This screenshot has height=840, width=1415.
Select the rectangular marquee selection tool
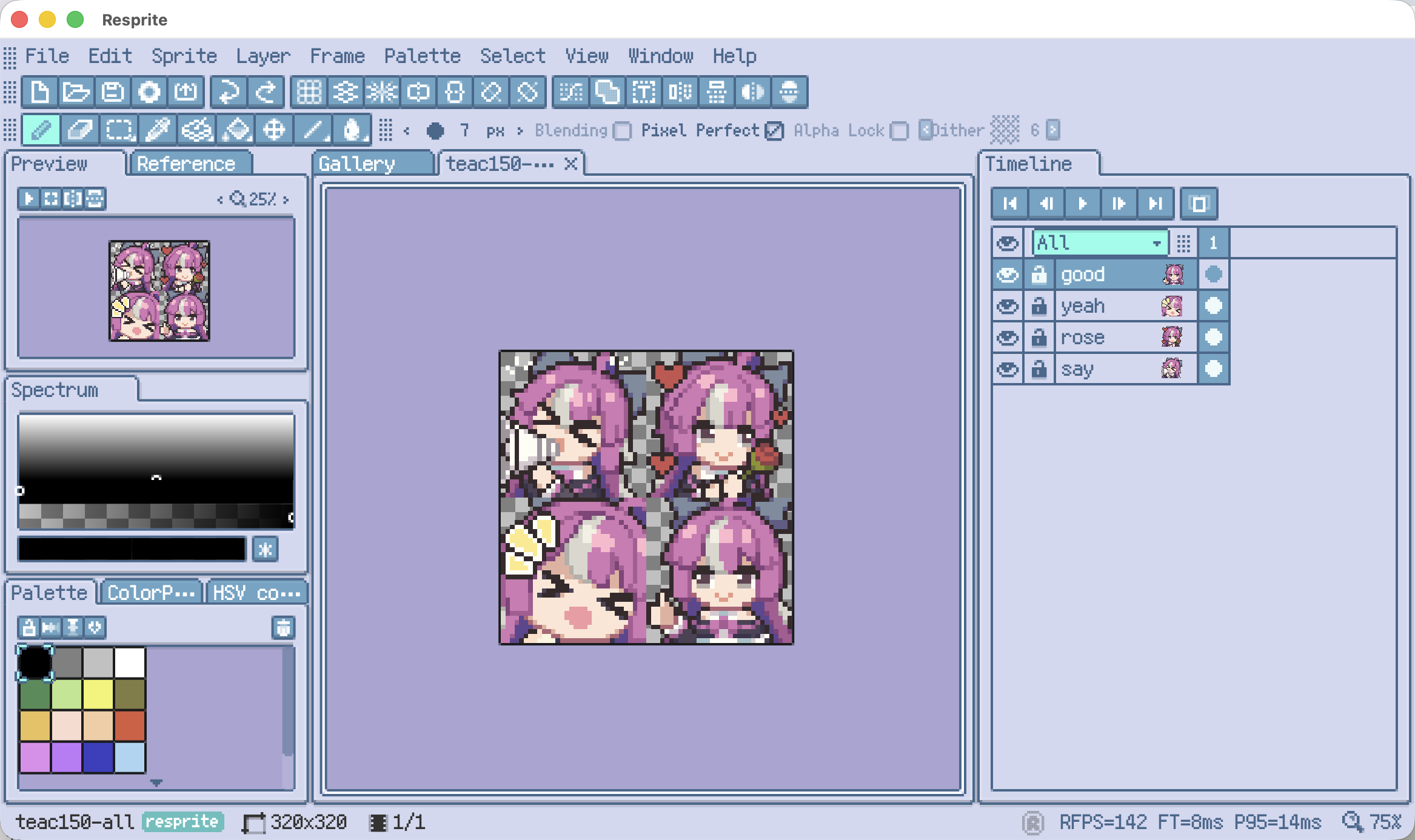click(119, 130)
